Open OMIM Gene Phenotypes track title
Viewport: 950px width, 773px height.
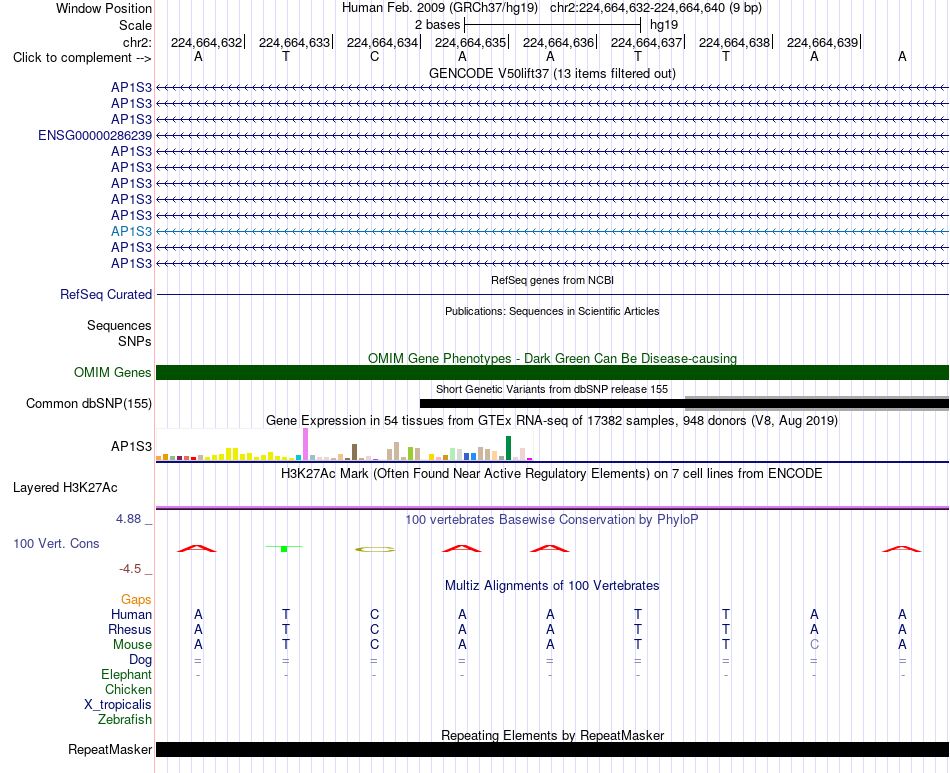point(552,359)
